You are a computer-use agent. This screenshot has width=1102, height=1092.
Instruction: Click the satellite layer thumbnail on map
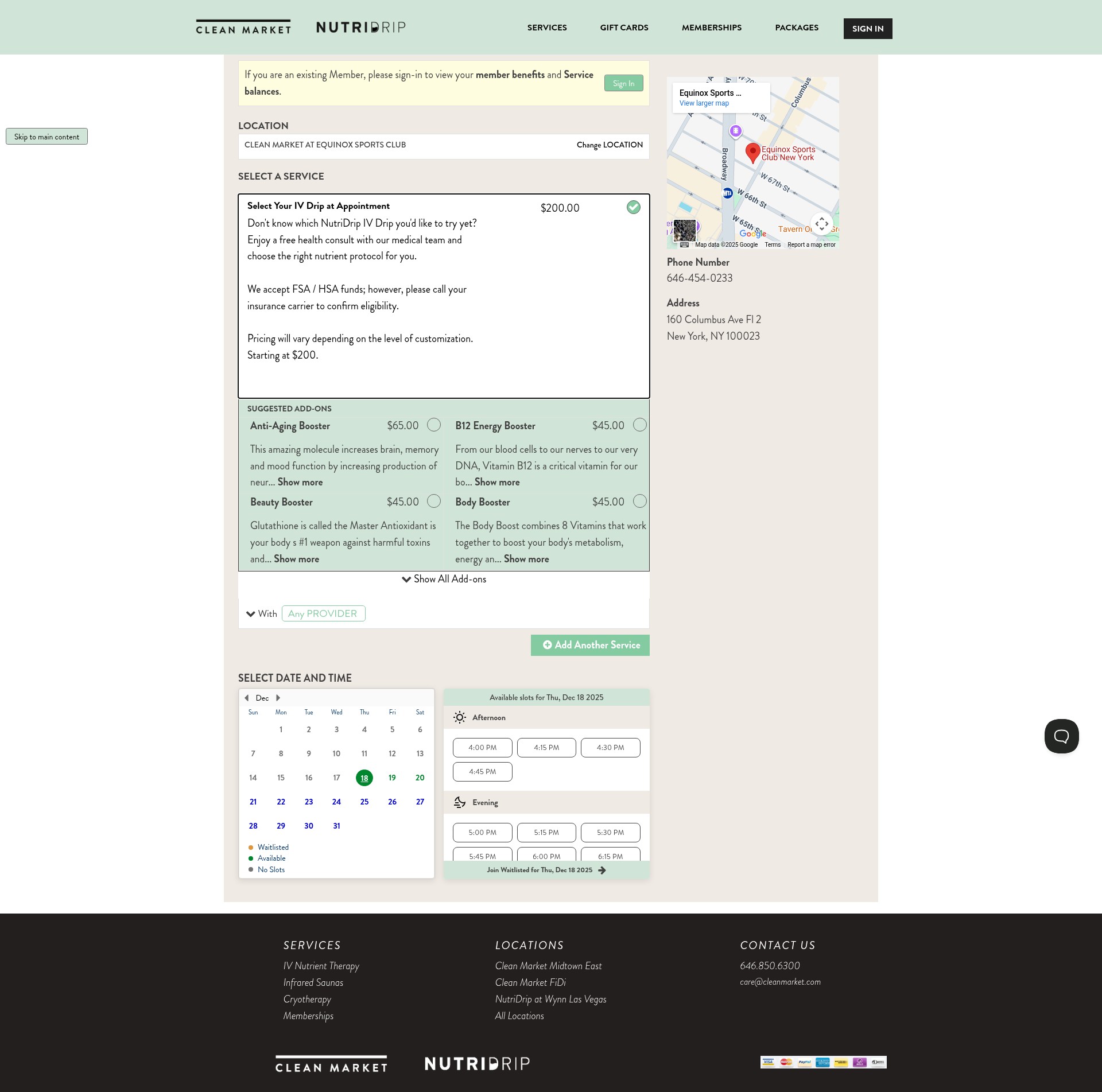(x=684, y=230)
